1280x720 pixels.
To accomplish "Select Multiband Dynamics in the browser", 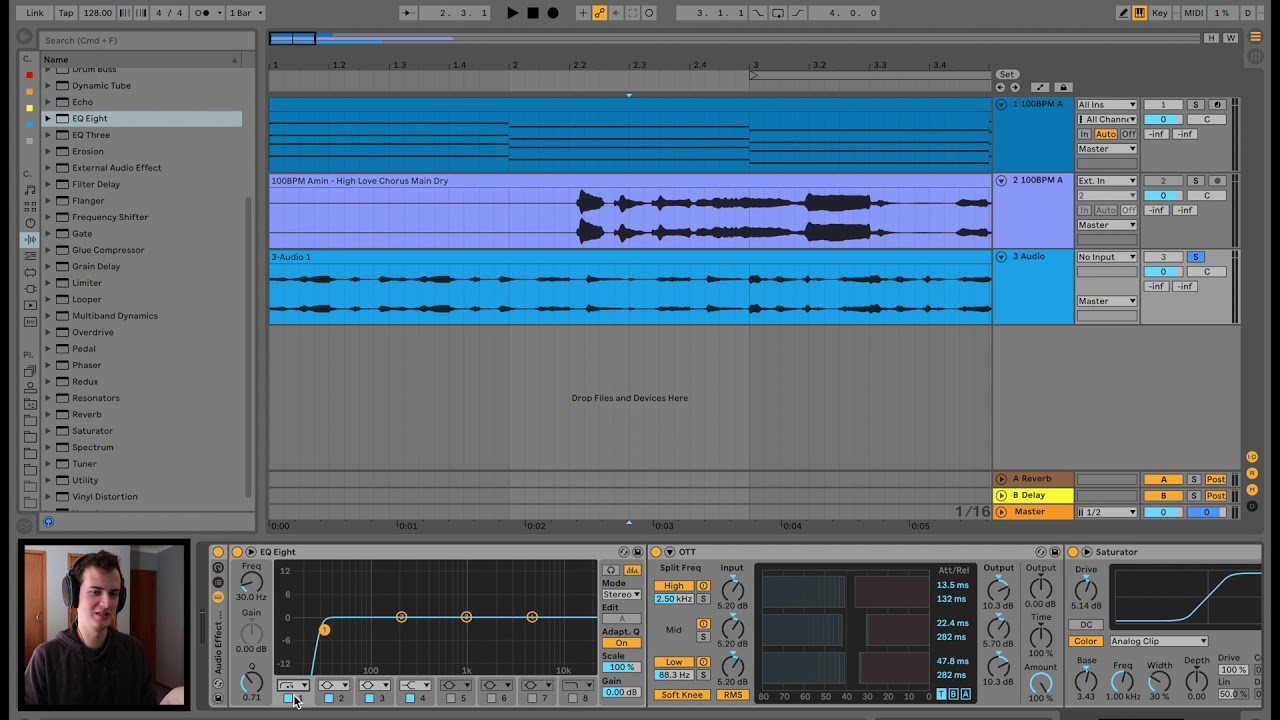I will pyautogui.click(x=114, y=316).
